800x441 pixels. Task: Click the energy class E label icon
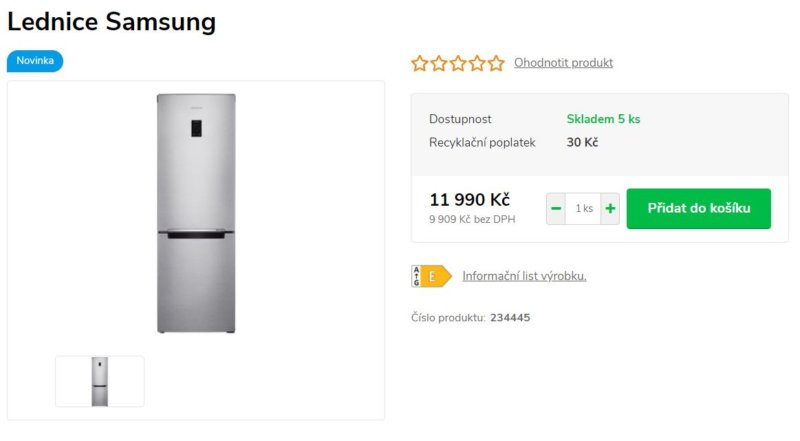tap(431, 276)
